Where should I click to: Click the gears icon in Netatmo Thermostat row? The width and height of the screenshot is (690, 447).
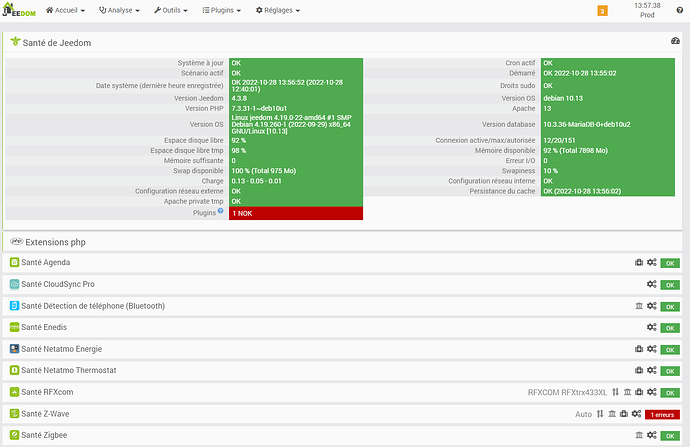point(652,370)
